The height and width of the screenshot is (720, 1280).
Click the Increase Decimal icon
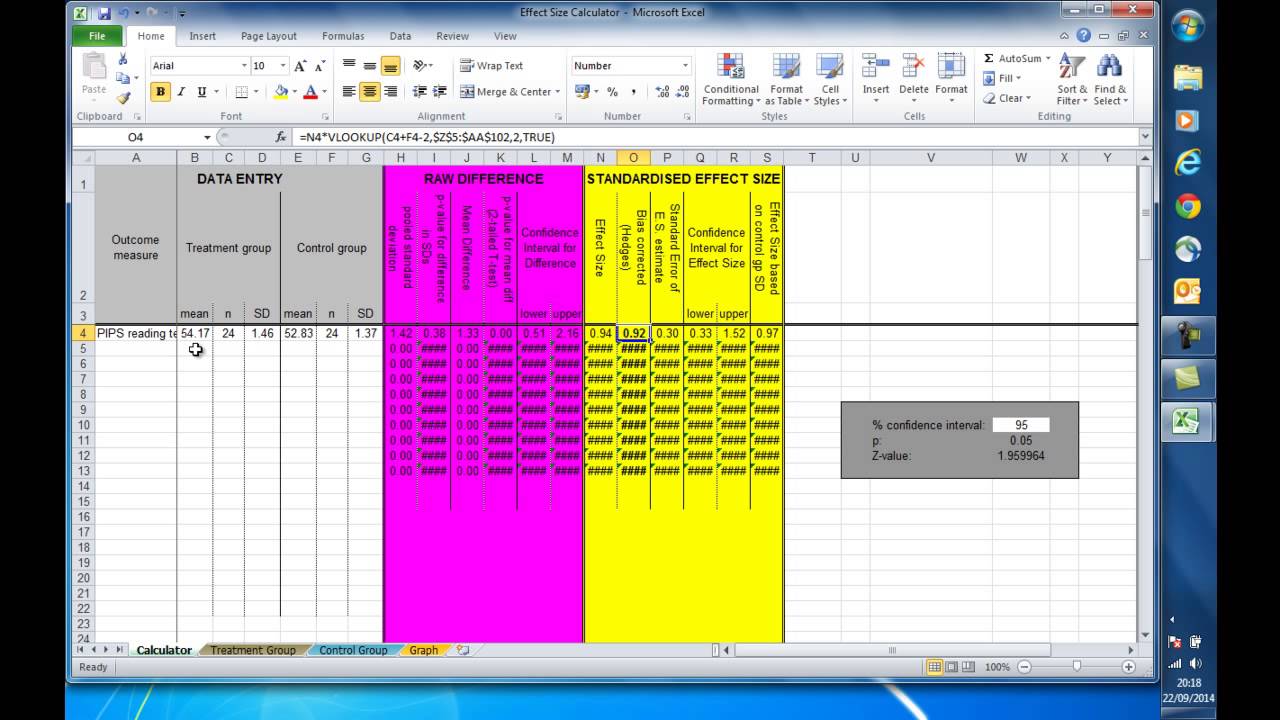coord(662,92)
